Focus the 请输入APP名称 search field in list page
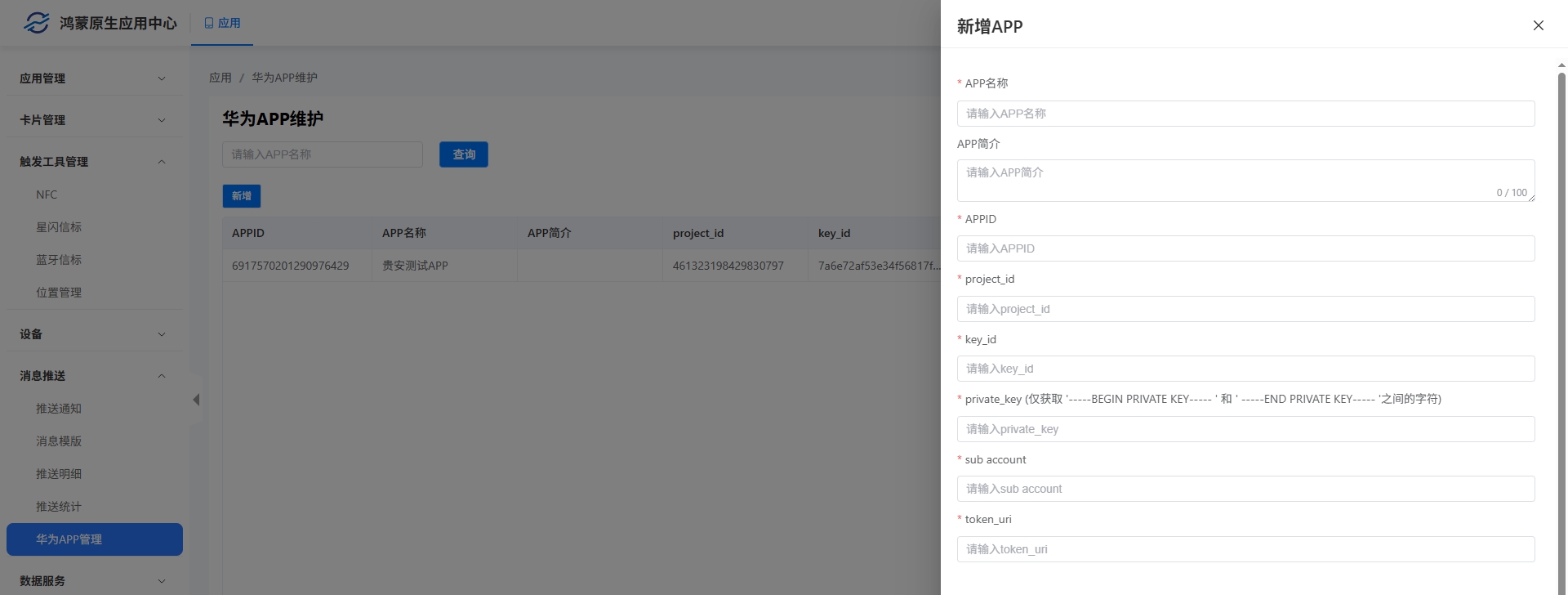Image resolution: width=1568 pixels, height=595 pixels. pyautogui.click(x=323, y=154)
